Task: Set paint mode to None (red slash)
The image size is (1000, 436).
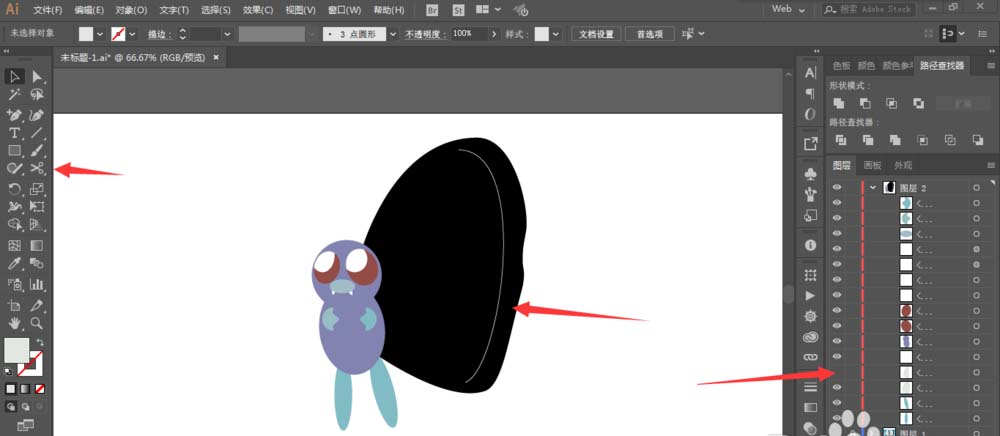Action: tap(40, 389)
